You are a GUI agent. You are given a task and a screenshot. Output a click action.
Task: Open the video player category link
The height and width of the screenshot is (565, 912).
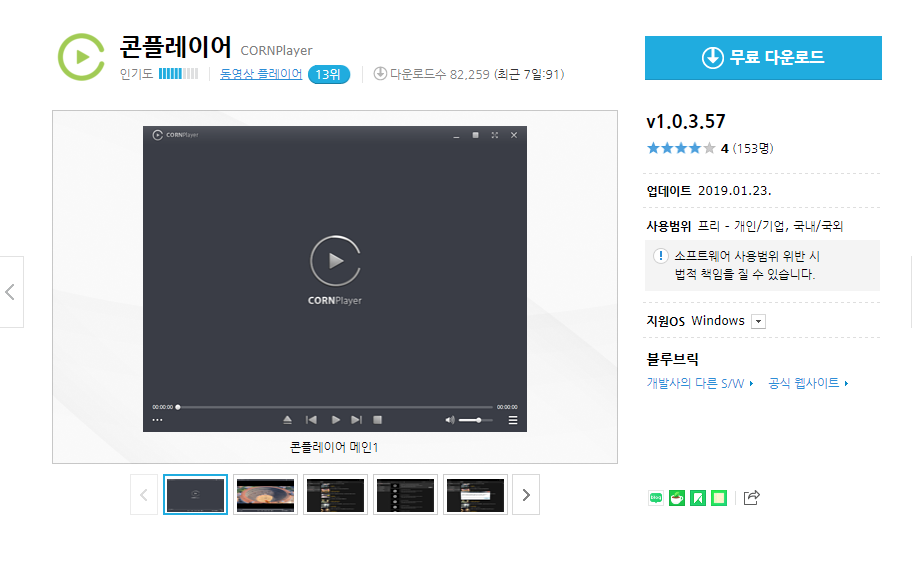pos(261,74)
